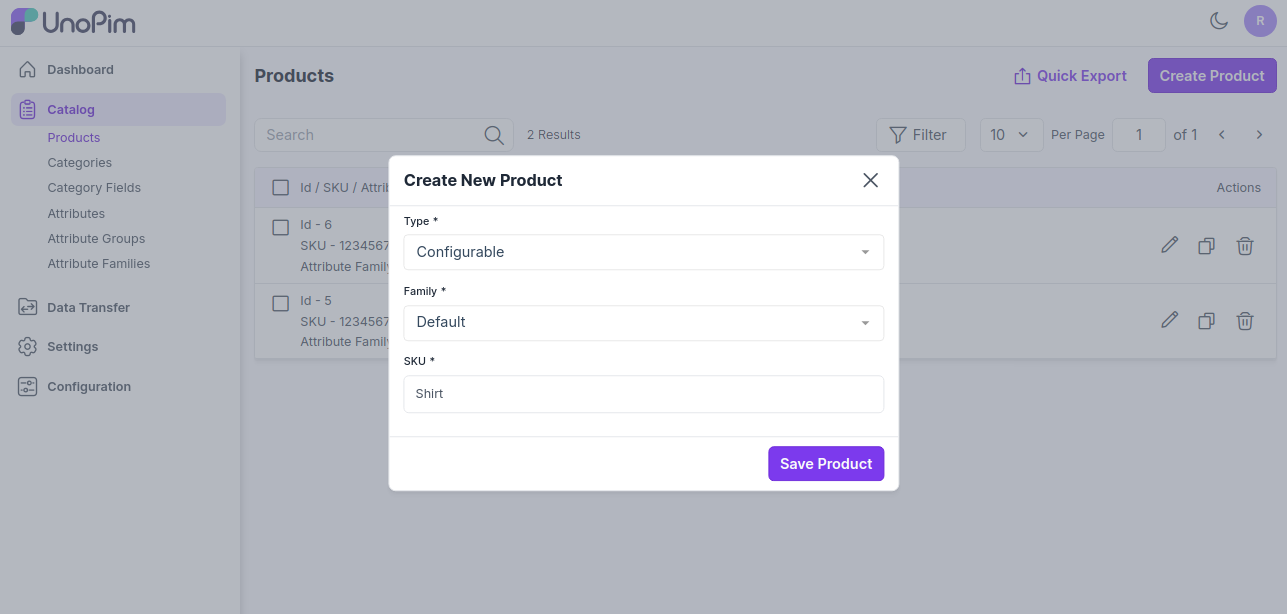Image resolution: width=1287 pixels, height=614 pixels.
Task: Open the per page count dropdown
Action: (x=1009, y=135)
